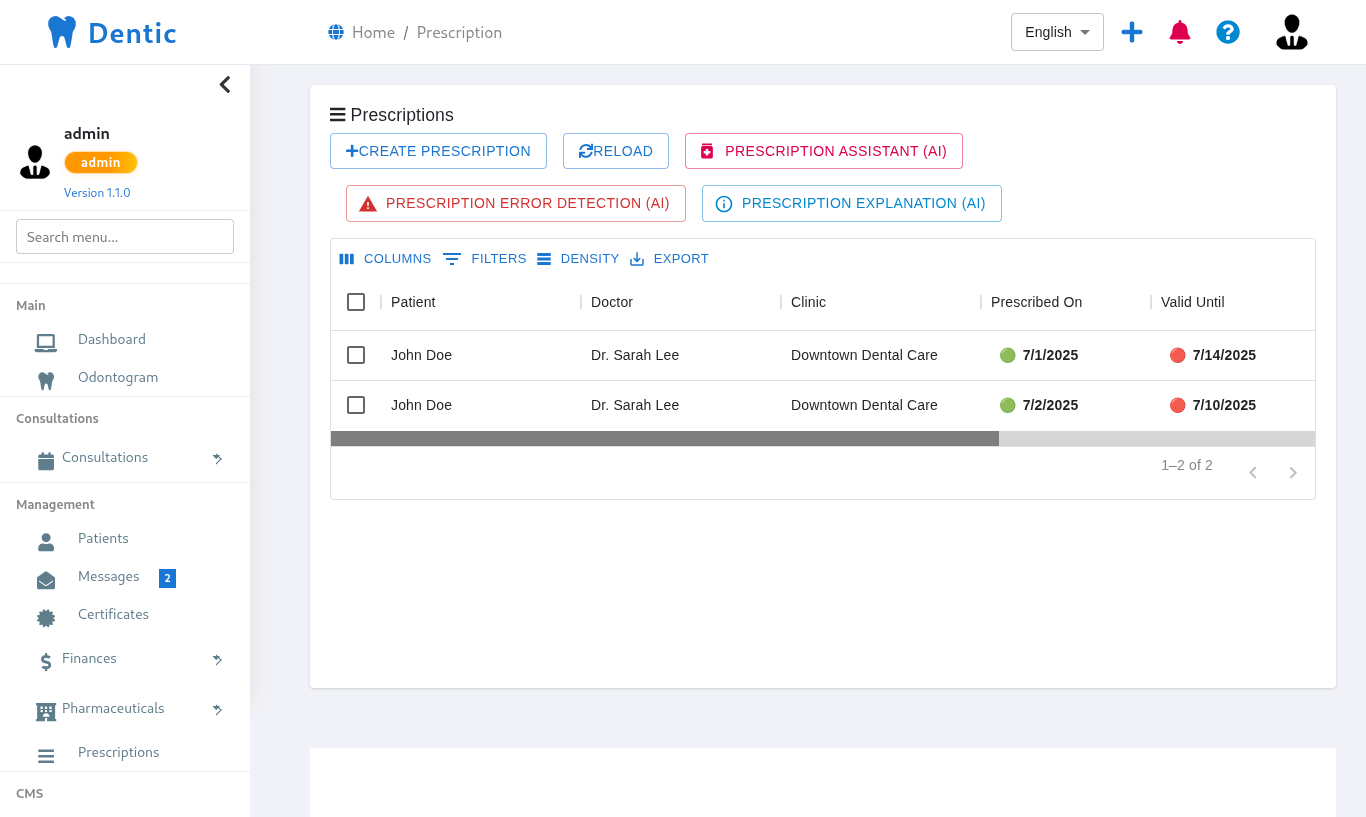Open Dashboard from the sidebar menu
This screenshot has height=817, width=1366.
click(x=112, y=340)
